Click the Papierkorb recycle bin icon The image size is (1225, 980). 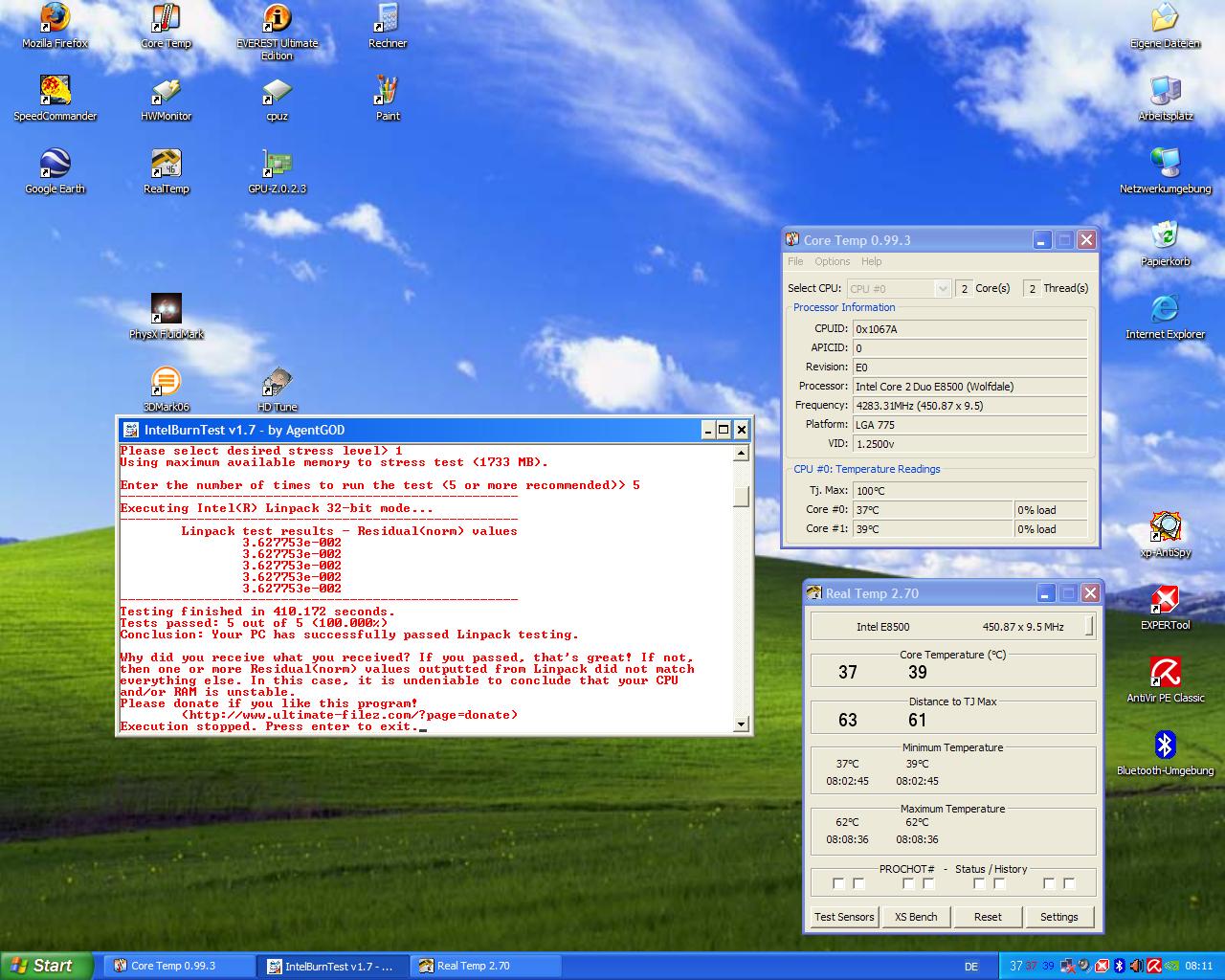pos(1165,244)
